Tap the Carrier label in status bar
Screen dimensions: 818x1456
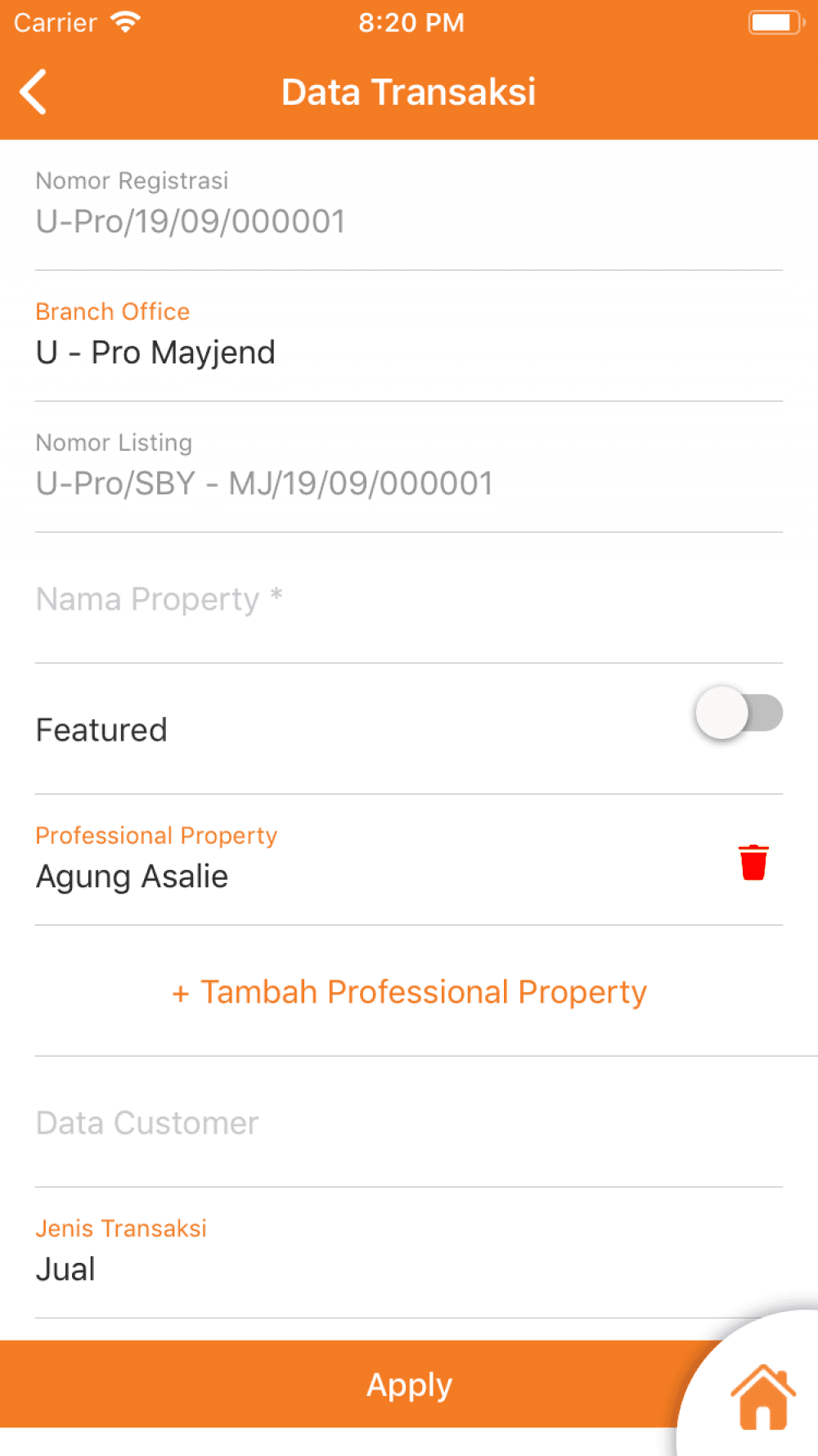point(56,22)
